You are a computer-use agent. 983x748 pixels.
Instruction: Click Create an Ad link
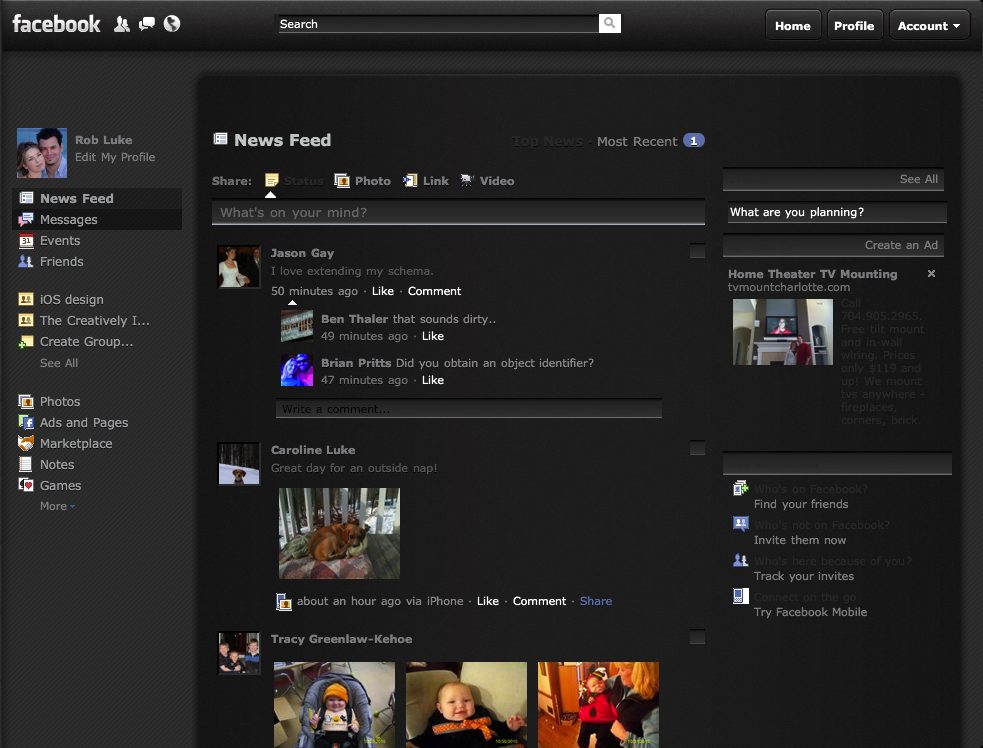[x=901, y=245]
